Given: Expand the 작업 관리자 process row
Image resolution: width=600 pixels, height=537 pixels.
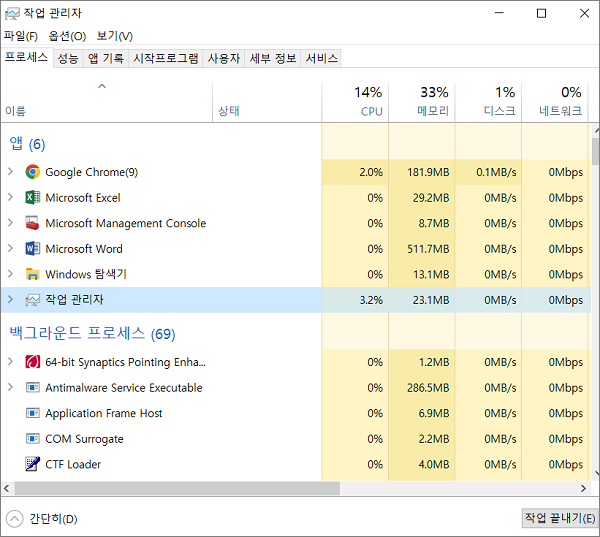Looking at the screenshot, I should coord(10,300).
